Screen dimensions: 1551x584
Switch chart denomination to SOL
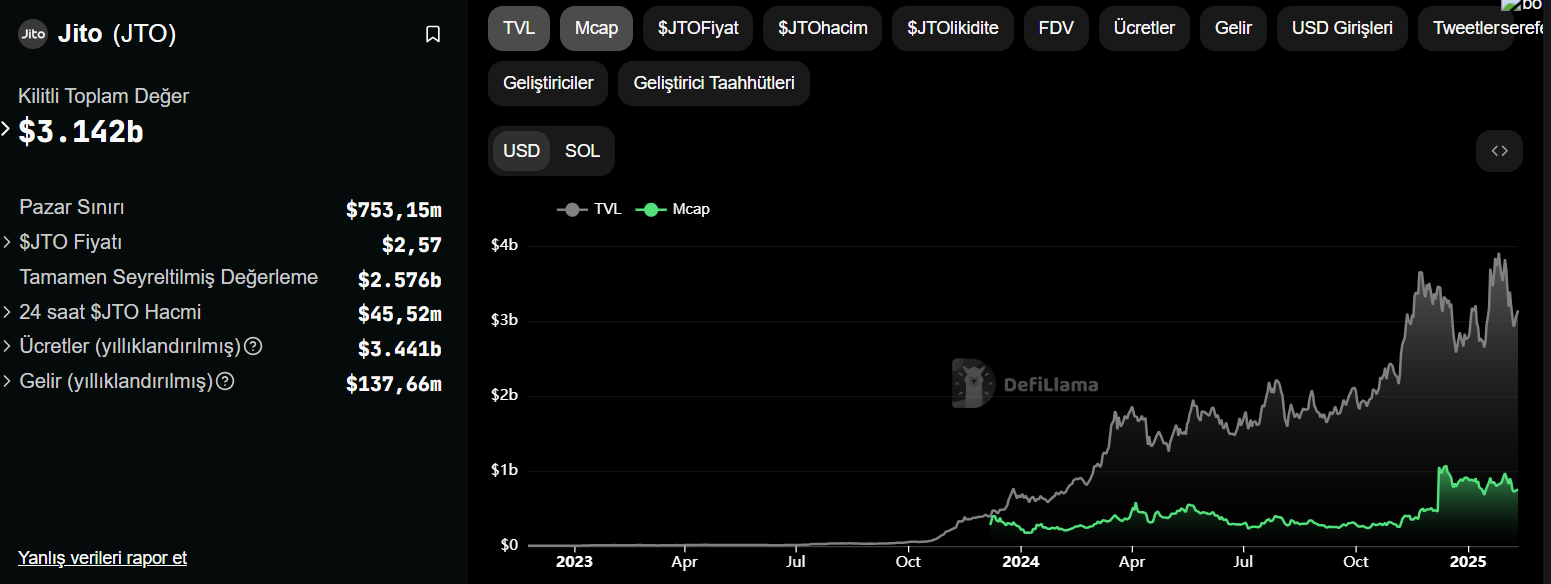coord(582,151)
